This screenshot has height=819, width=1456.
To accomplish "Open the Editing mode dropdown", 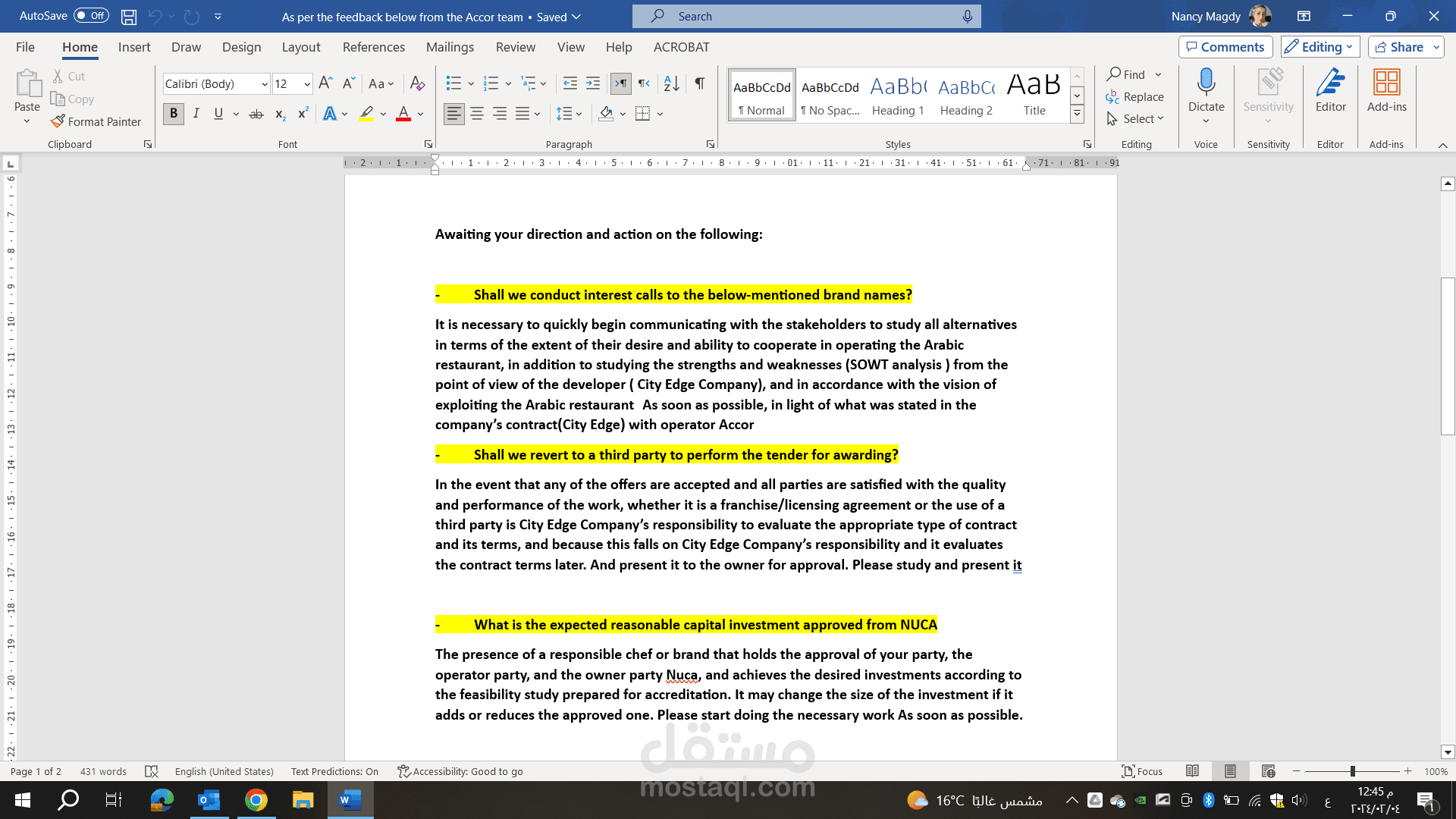I will 1320,47.
